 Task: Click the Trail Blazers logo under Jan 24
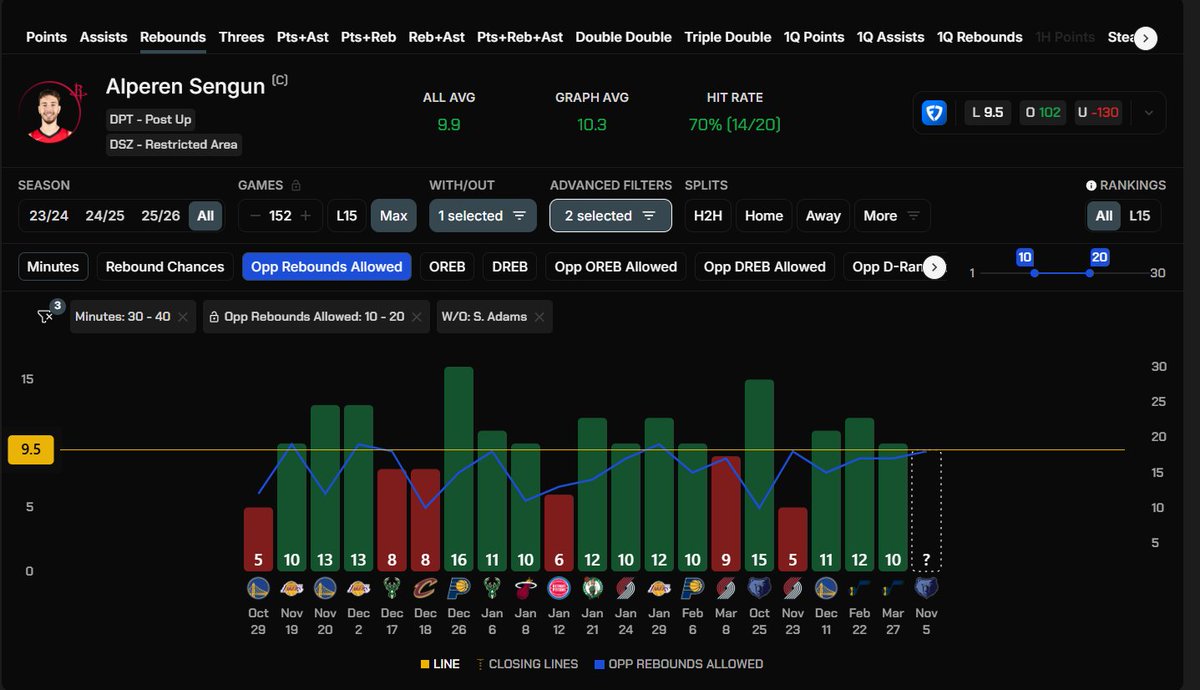[626, 588]
